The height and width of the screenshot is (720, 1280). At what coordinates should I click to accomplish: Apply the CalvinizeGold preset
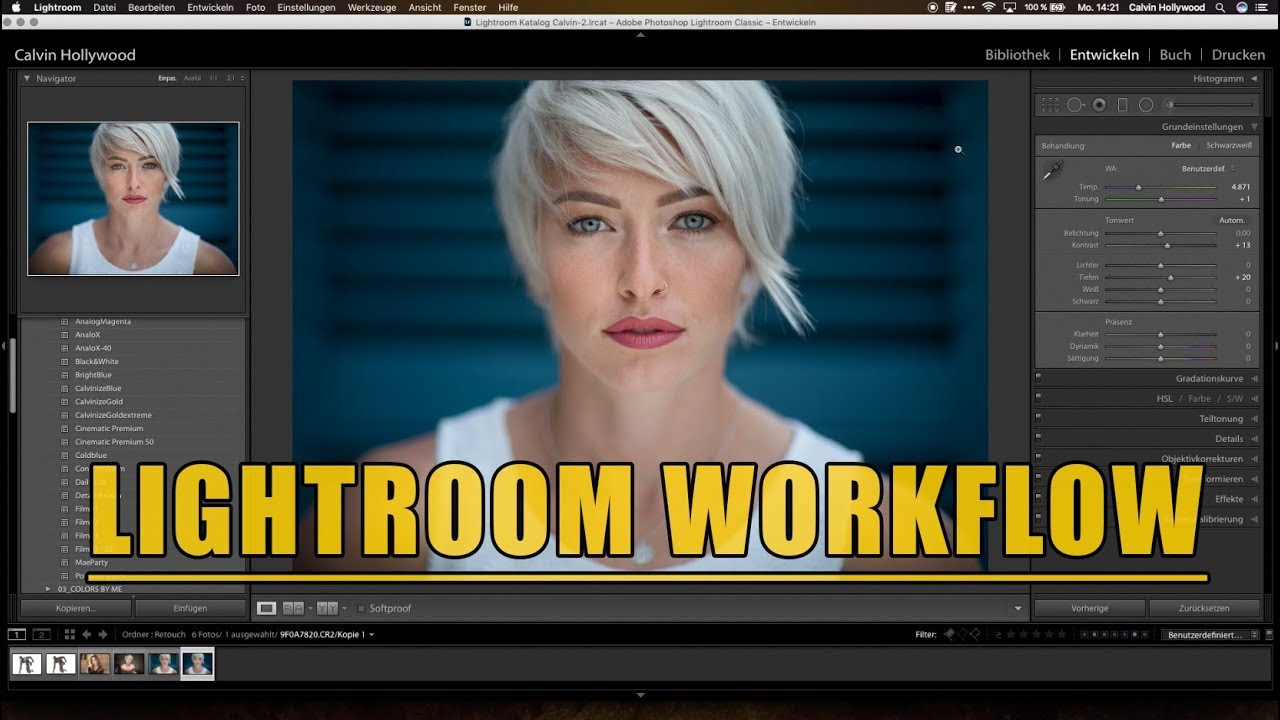tap(99, 402)
